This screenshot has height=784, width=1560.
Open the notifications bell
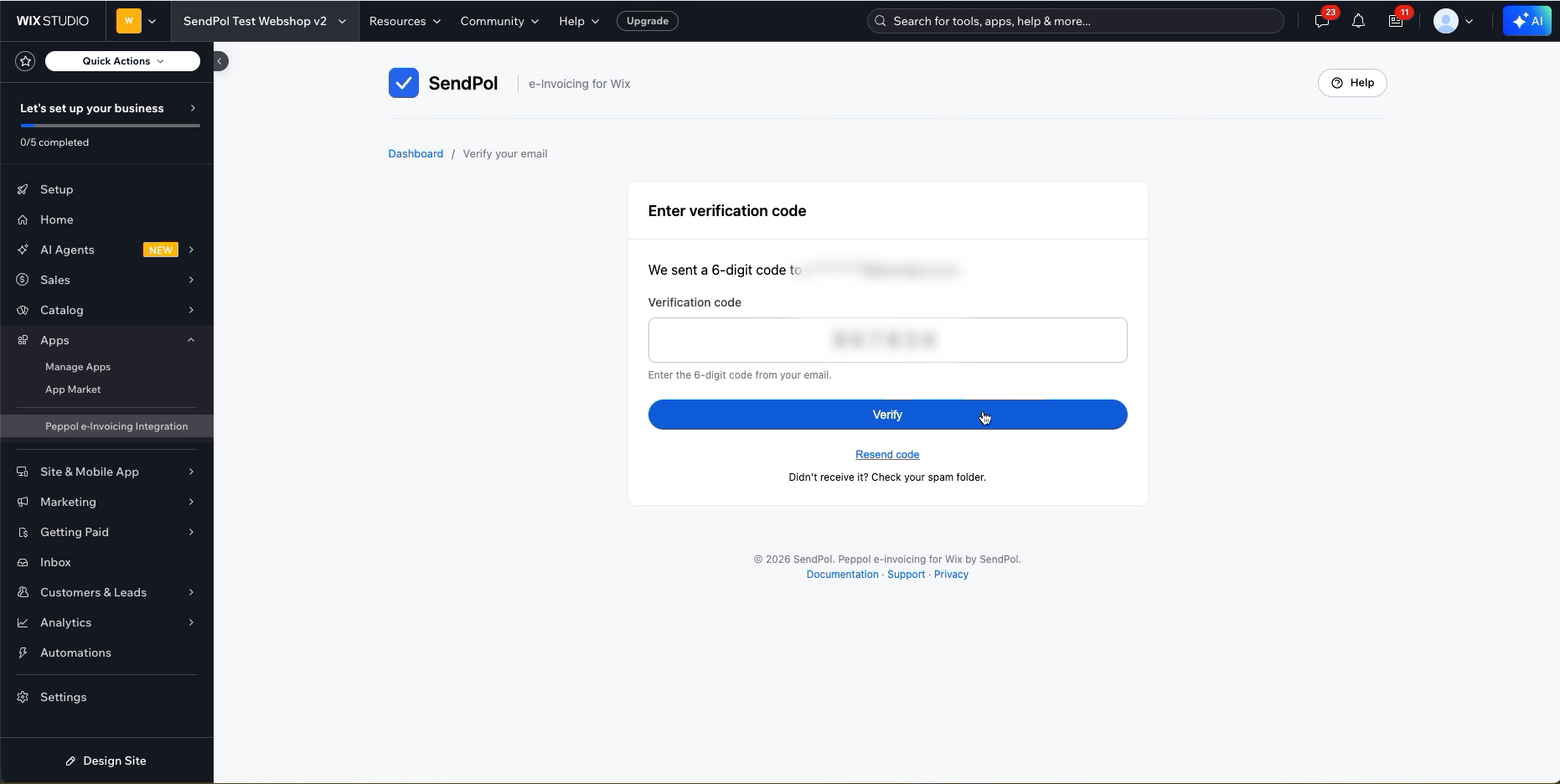coord(1359,21)
